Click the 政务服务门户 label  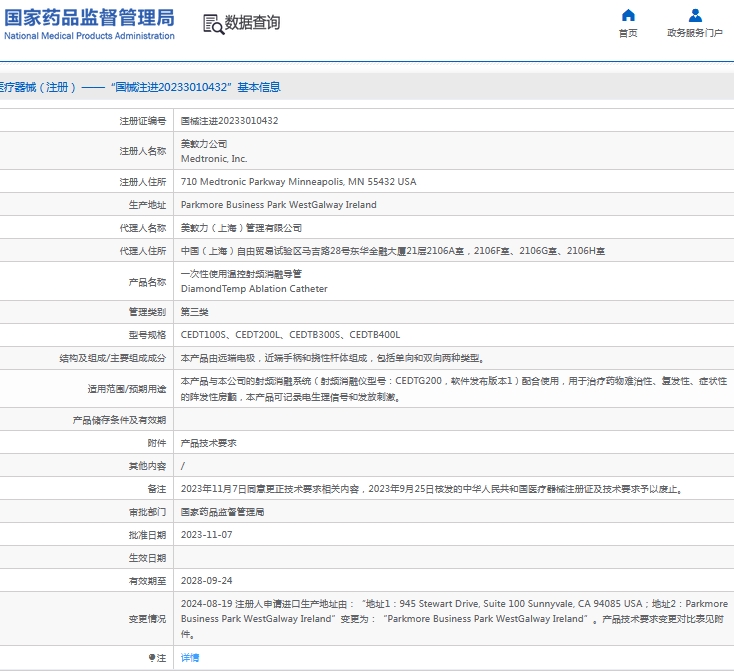tap(695, 33)
